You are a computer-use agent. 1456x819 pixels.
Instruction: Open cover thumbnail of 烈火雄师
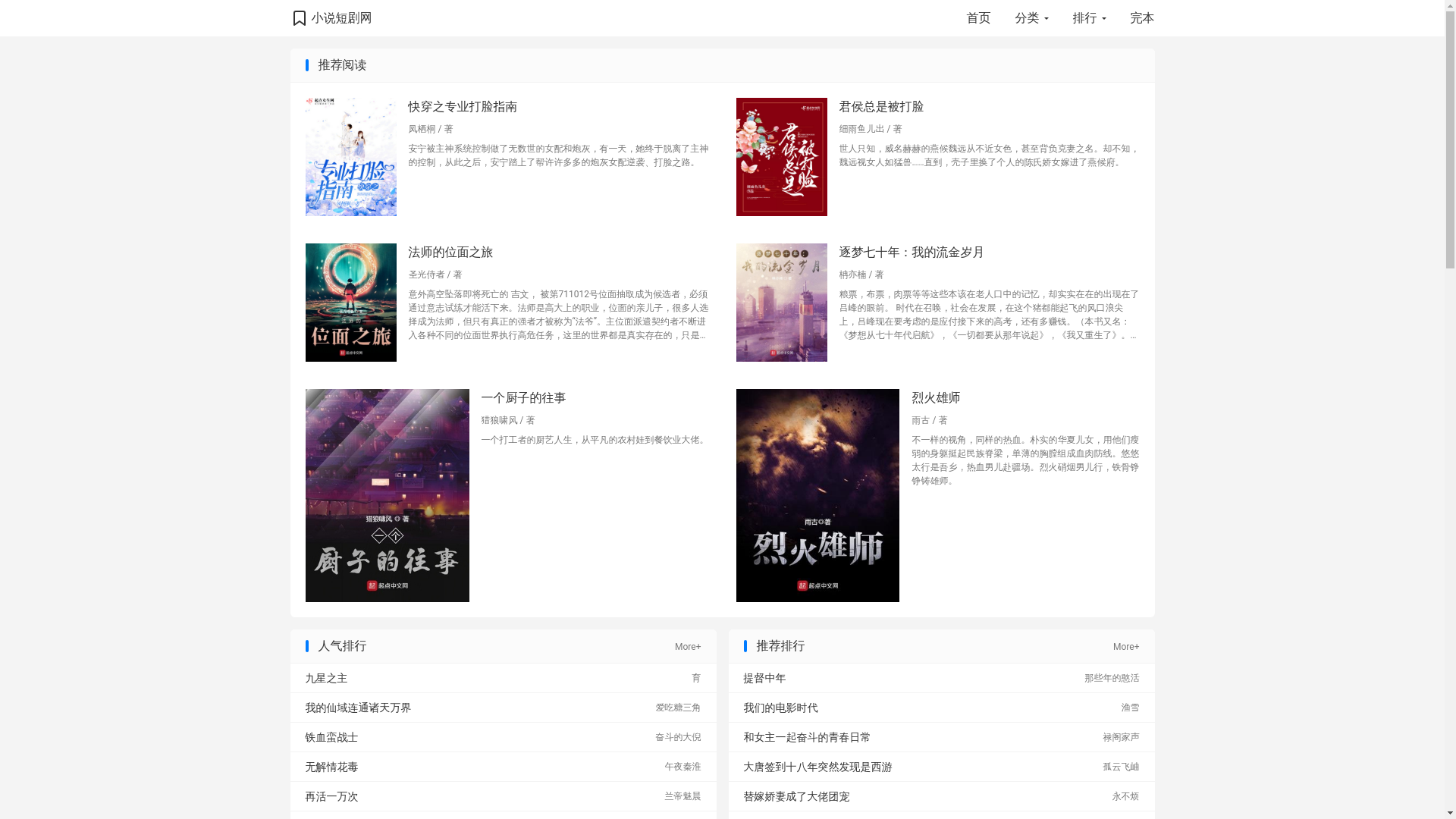point(817,495)
